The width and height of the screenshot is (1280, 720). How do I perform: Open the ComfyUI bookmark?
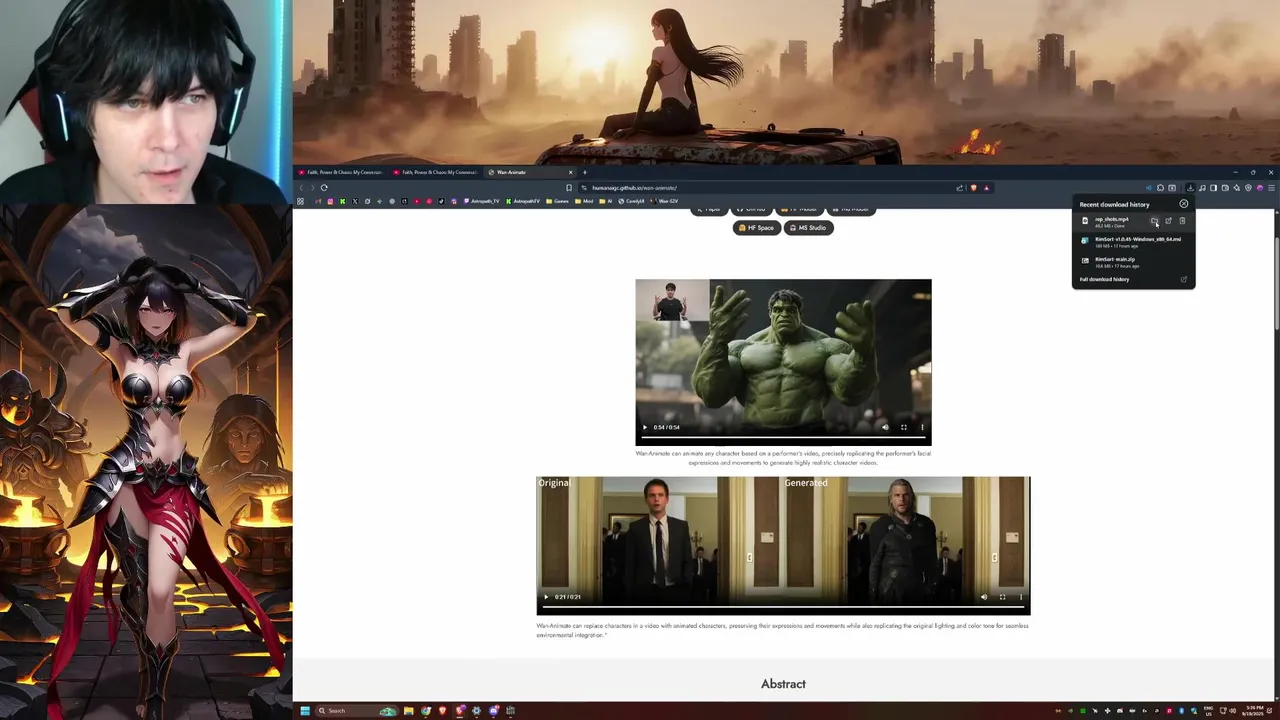click(x=631, y=201)
